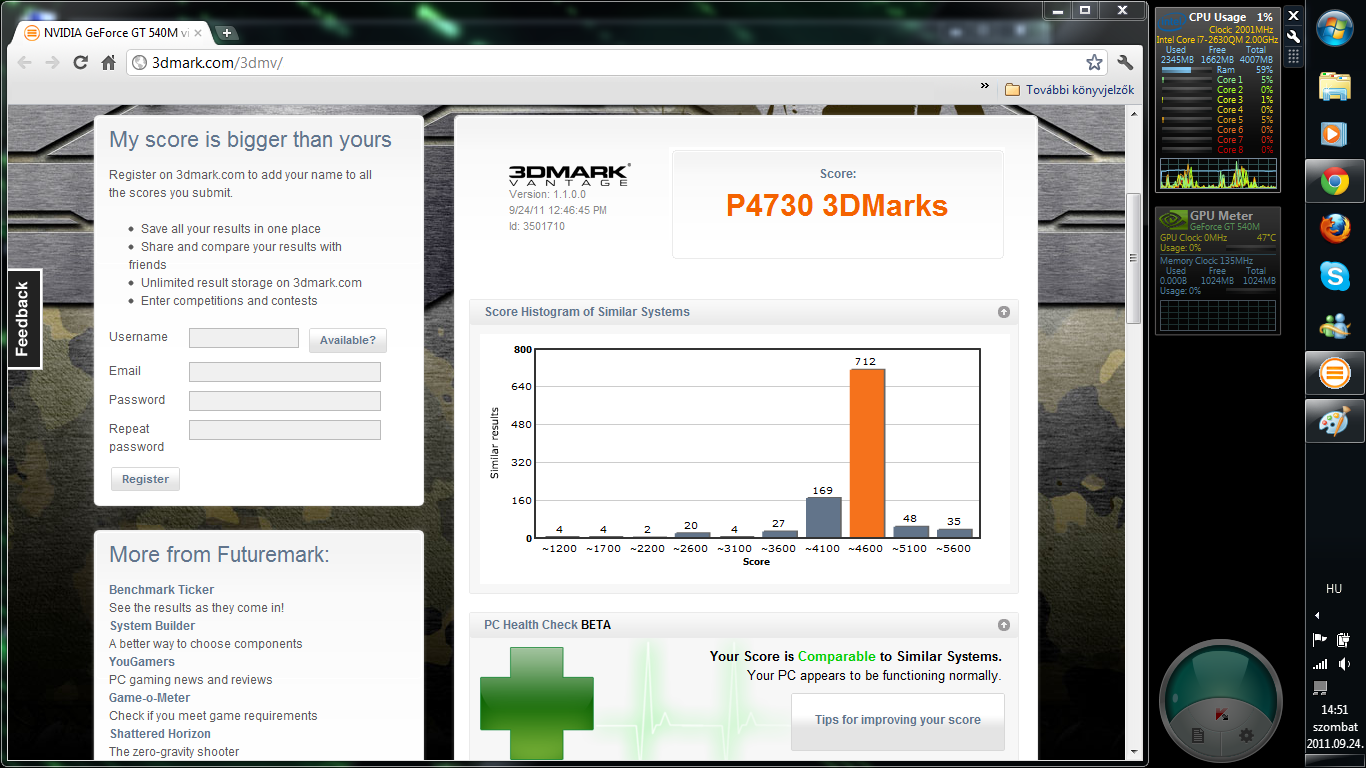Open Shattered Horizon link
The height and width of the screenshot is (768, 1366).
pyautogui.click(x=158, y=734)
